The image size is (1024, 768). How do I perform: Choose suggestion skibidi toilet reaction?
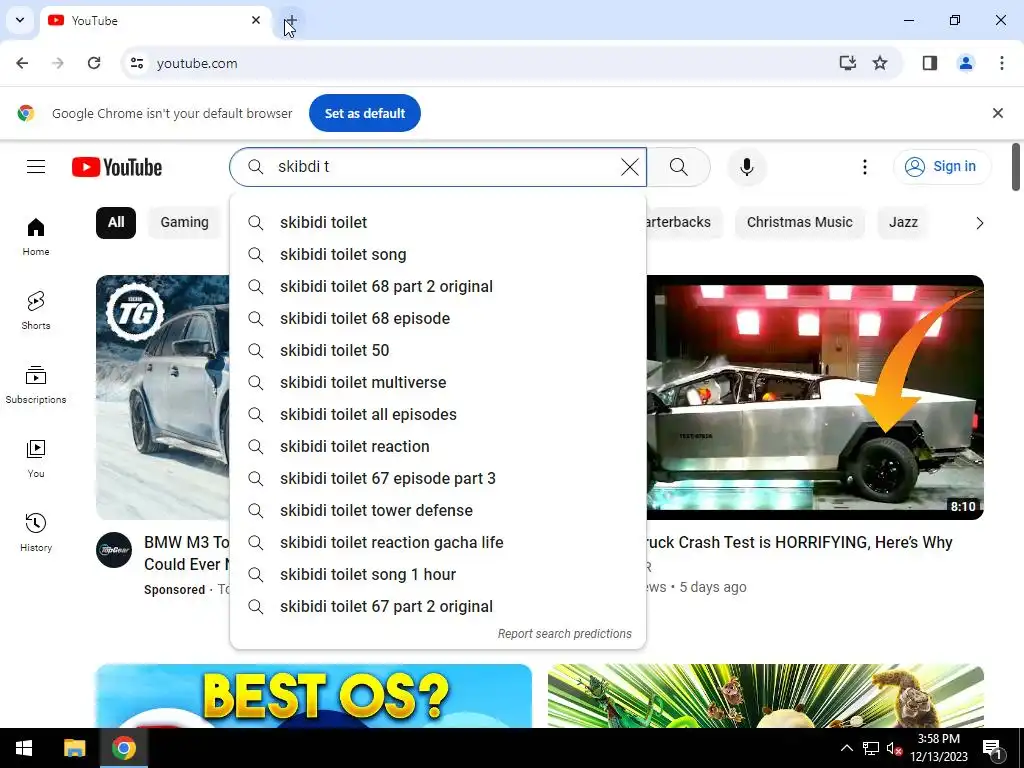438,447
